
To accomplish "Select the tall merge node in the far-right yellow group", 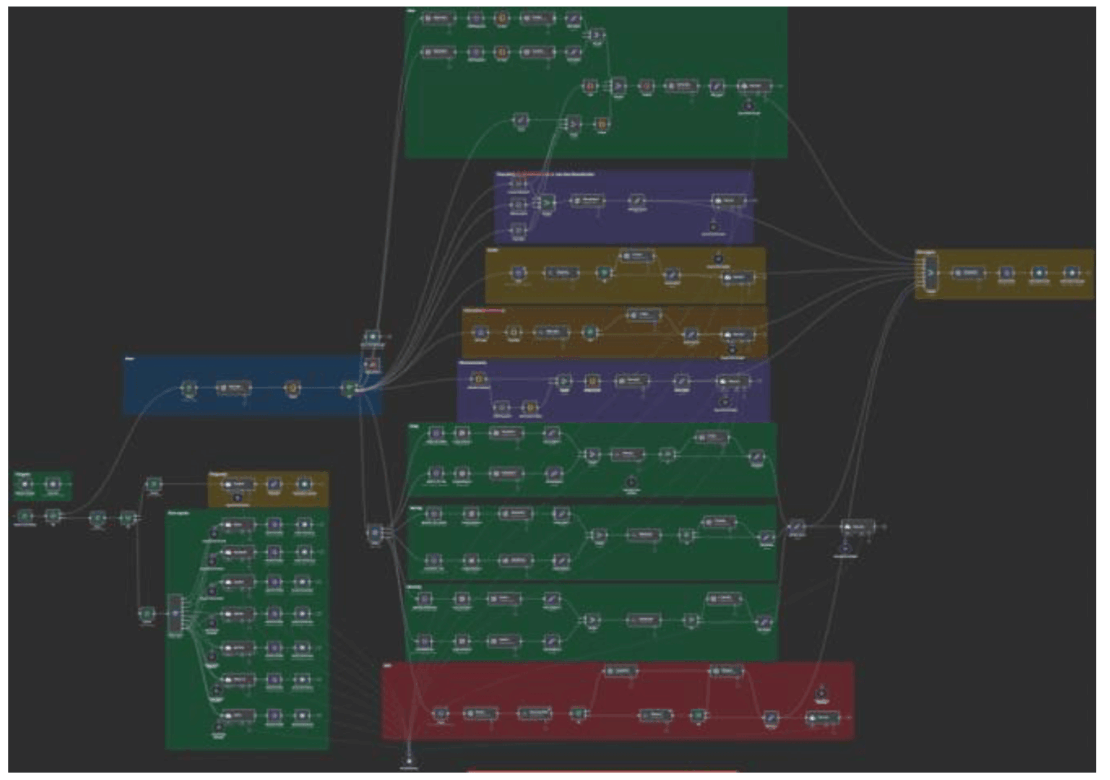I will [x=931, y=273].
